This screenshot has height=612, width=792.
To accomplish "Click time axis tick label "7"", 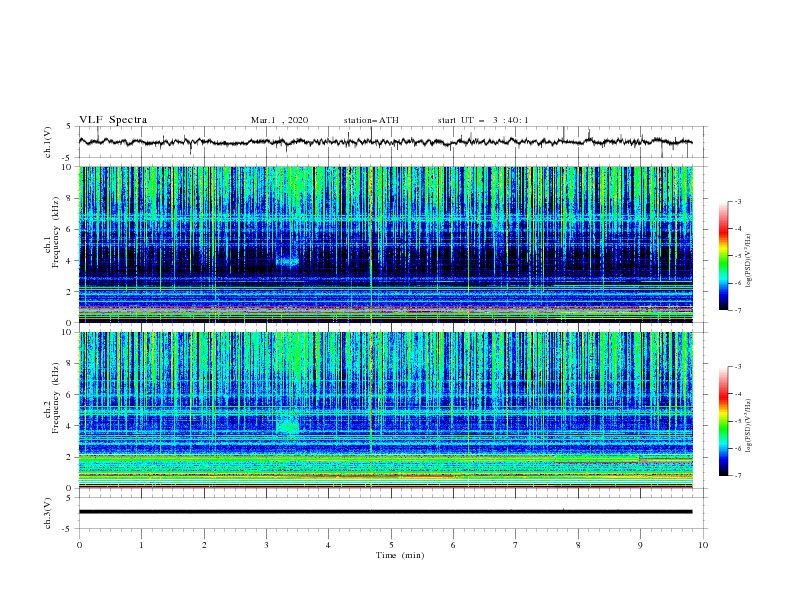I will coord(516,545).
